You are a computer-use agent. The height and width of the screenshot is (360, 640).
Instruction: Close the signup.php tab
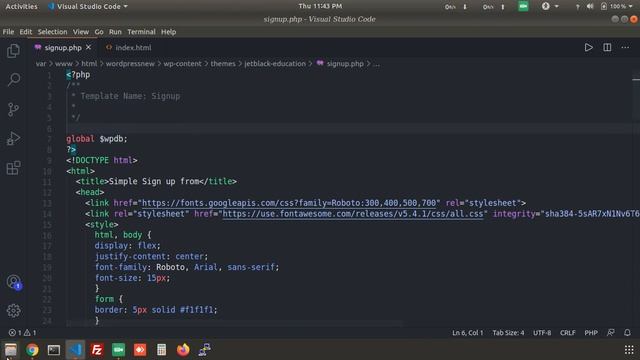pos(88,47)
